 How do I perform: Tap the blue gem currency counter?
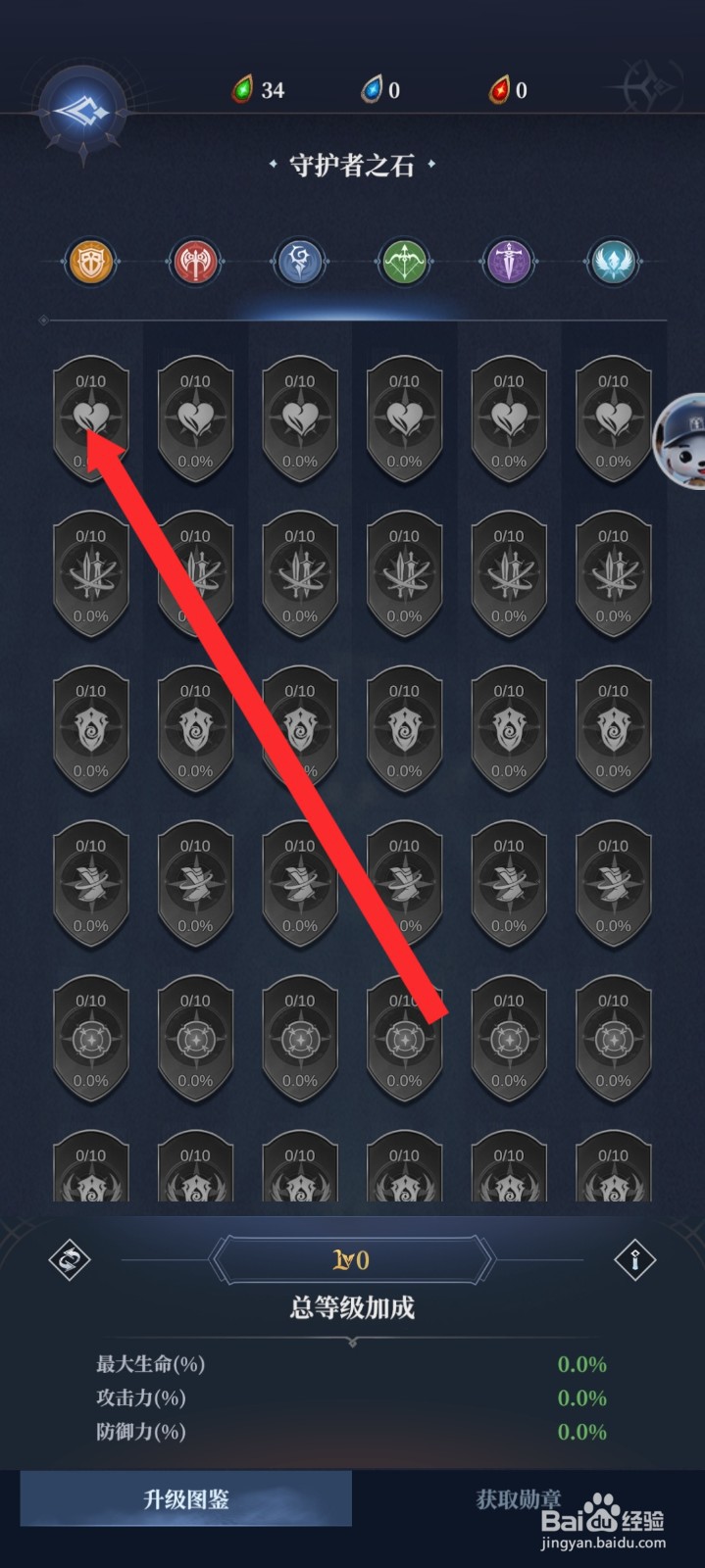point(381,90)
